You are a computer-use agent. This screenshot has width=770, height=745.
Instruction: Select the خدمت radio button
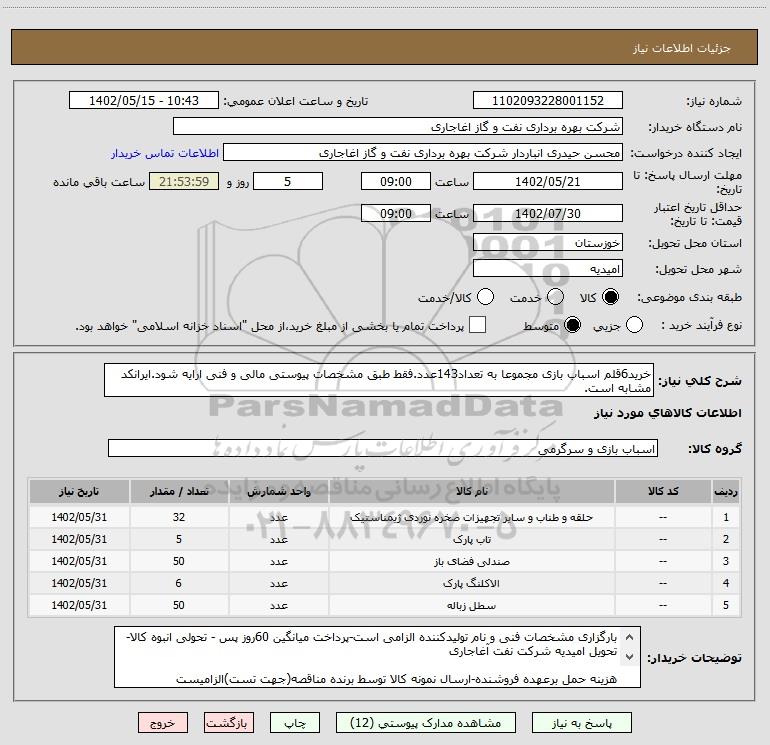tap(555, 297)
